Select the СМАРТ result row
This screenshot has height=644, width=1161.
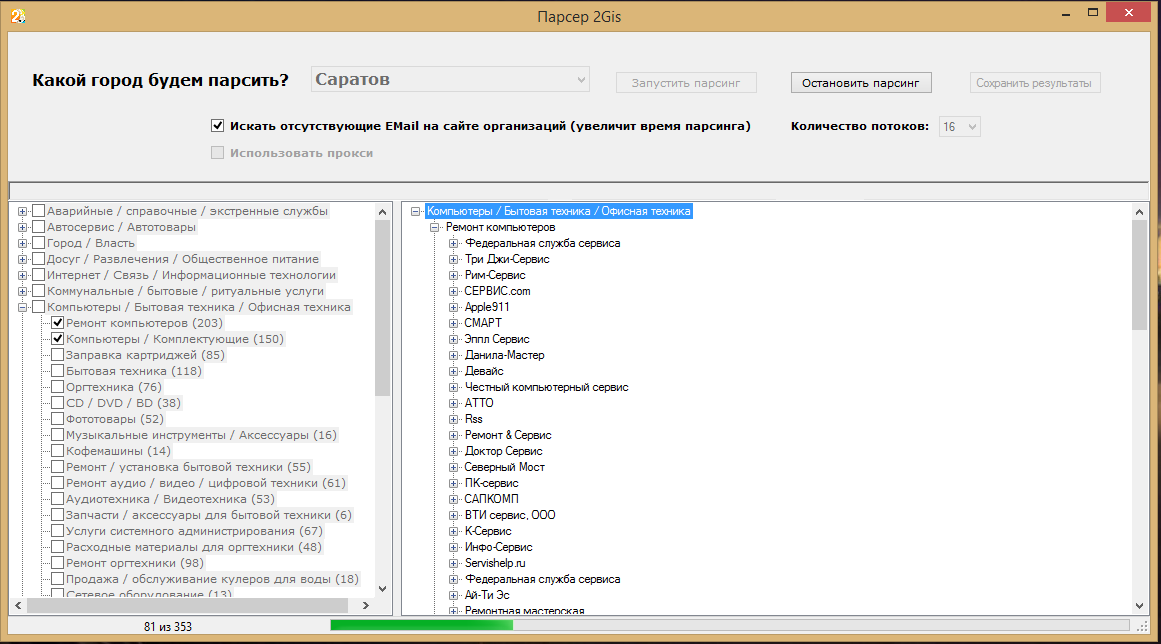point(483,323)
